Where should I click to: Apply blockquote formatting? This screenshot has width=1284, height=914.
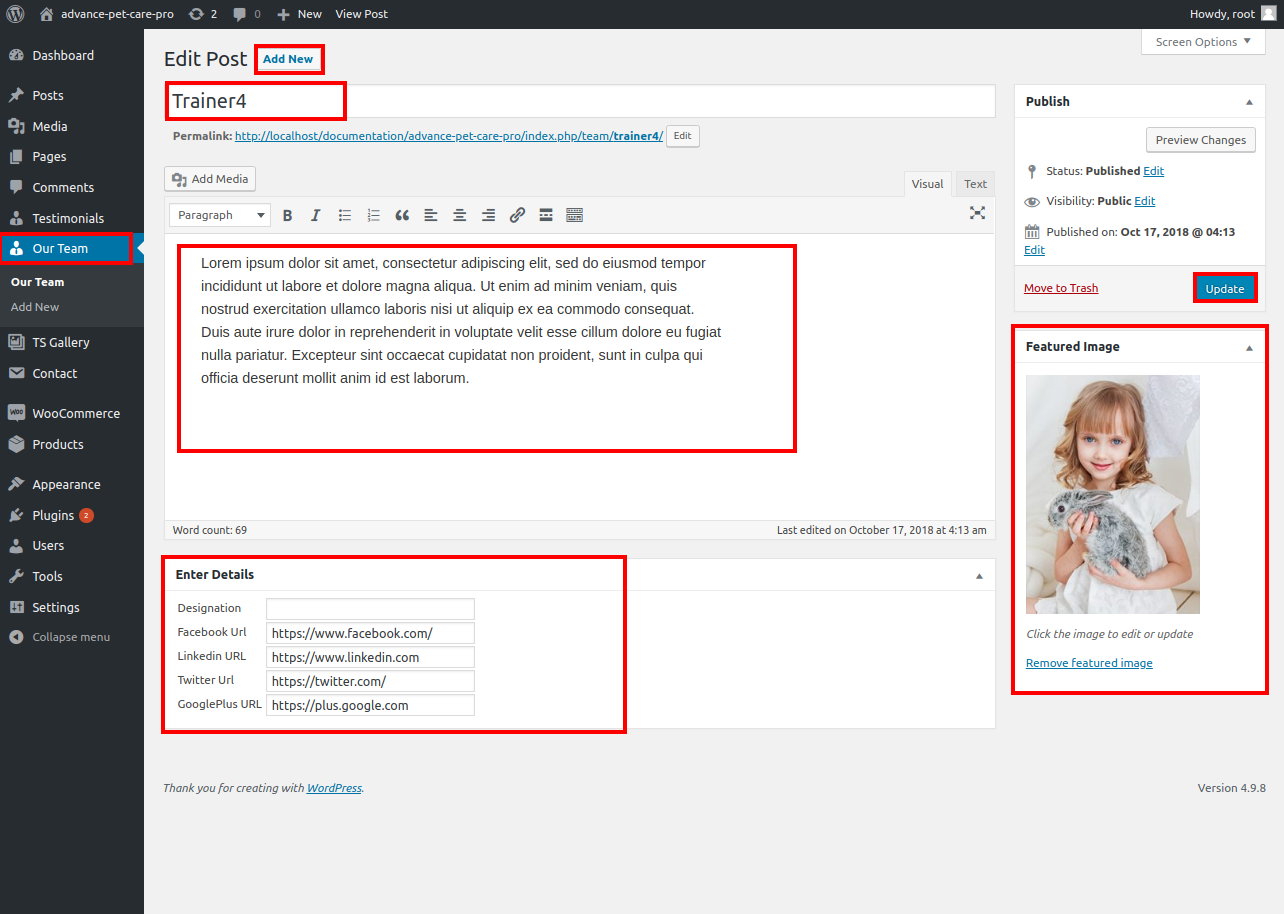click(x=402, y=215)
